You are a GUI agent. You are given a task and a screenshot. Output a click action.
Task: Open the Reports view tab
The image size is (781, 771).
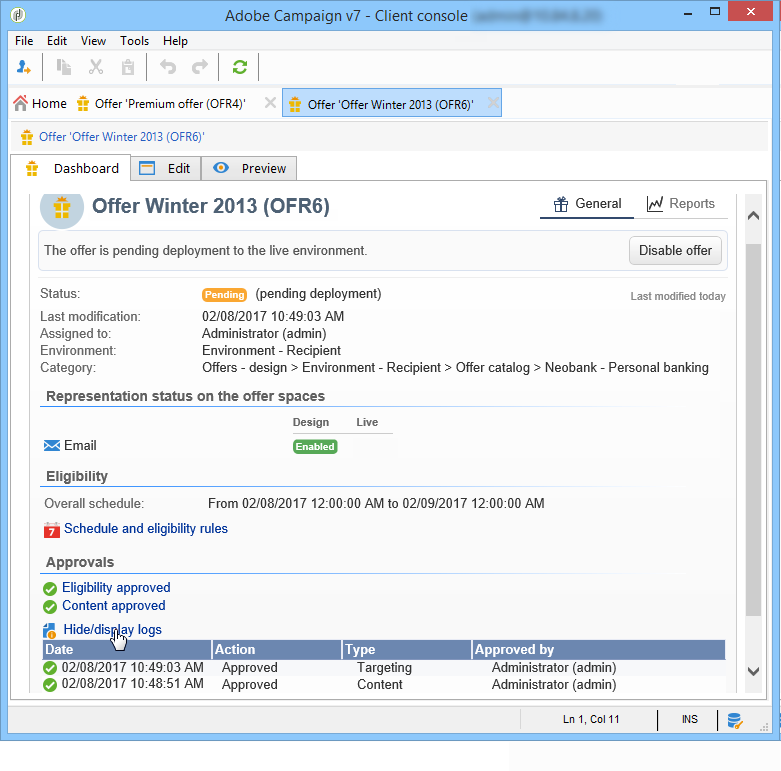click(x=680, y=204)
